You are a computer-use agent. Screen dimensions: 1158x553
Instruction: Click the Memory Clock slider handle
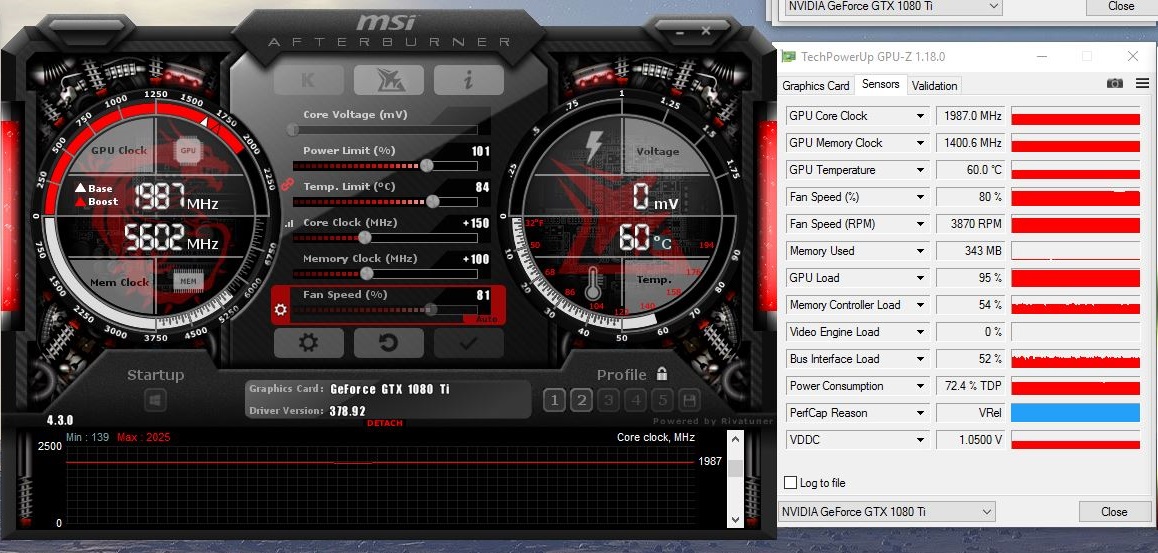pyautogui.click(x=366, y=273)
